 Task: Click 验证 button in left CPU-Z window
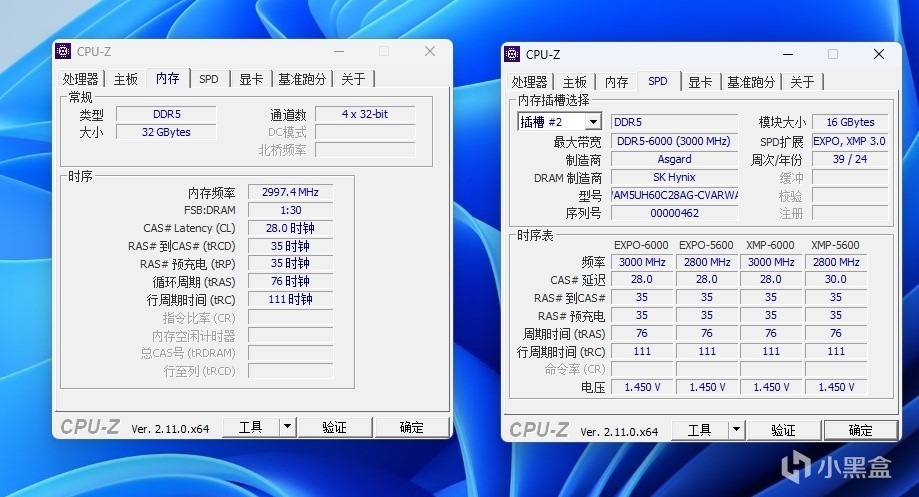[x=335, y=427]
